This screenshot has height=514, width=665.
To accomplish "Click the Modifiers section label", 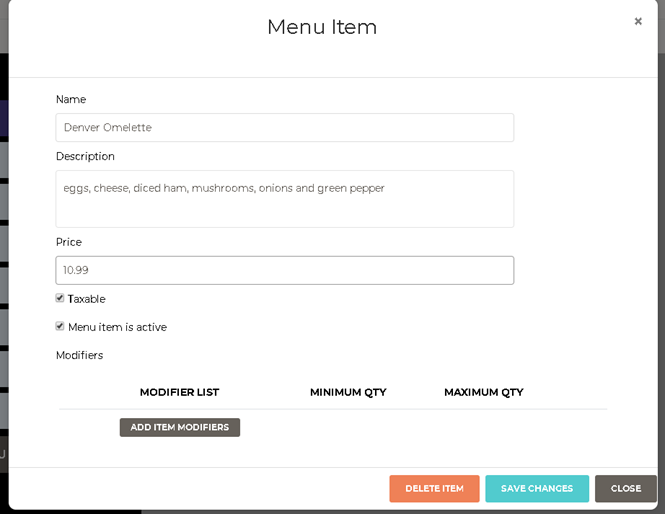I will 79,355.
